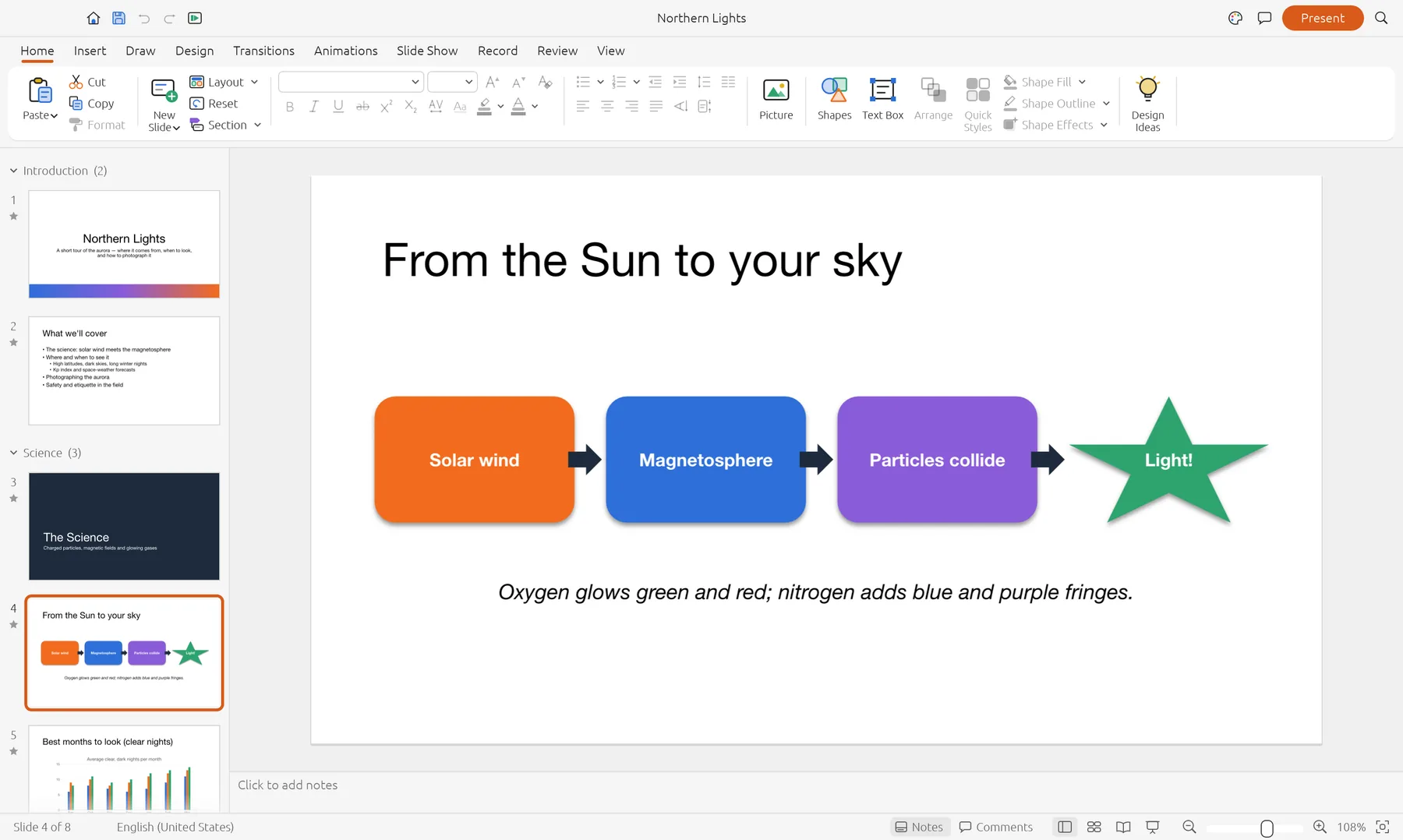Toggle Strikethrough formatting

pos(362,107)
